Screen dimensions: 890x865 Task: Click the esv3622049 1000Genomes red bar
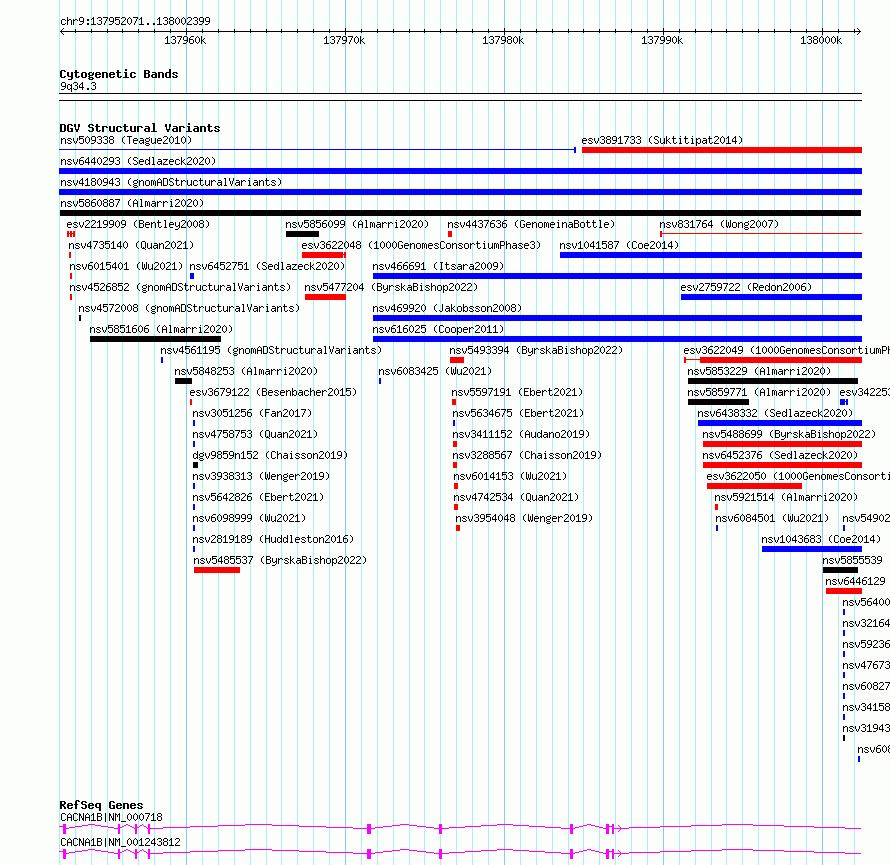[773, 360]
